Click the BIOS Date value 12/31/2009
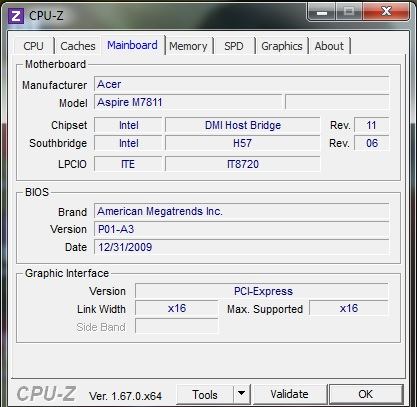The height and width of the screenshot is (407, 417). (242, 247)
